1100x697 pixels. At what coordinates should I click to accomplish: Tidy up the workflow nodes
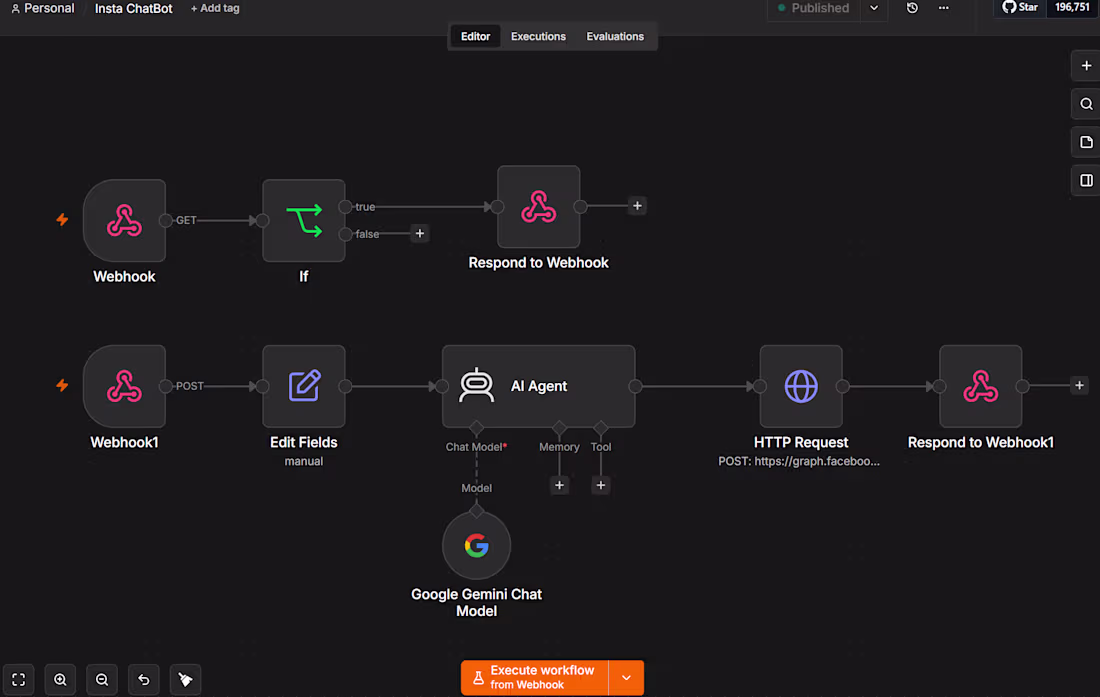click(x=185, y=679)
